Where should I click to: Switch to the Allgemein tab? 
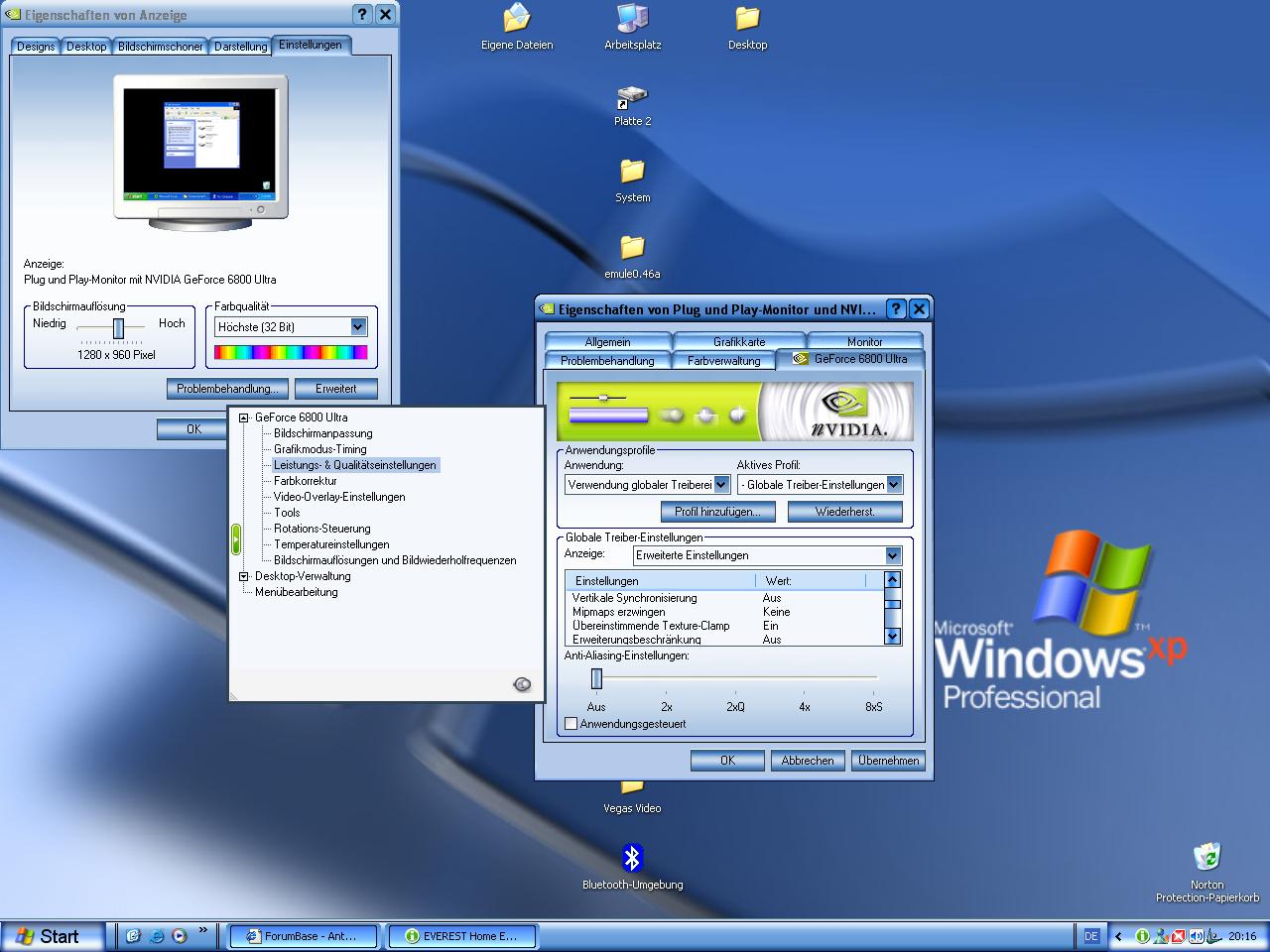[607, 341]
